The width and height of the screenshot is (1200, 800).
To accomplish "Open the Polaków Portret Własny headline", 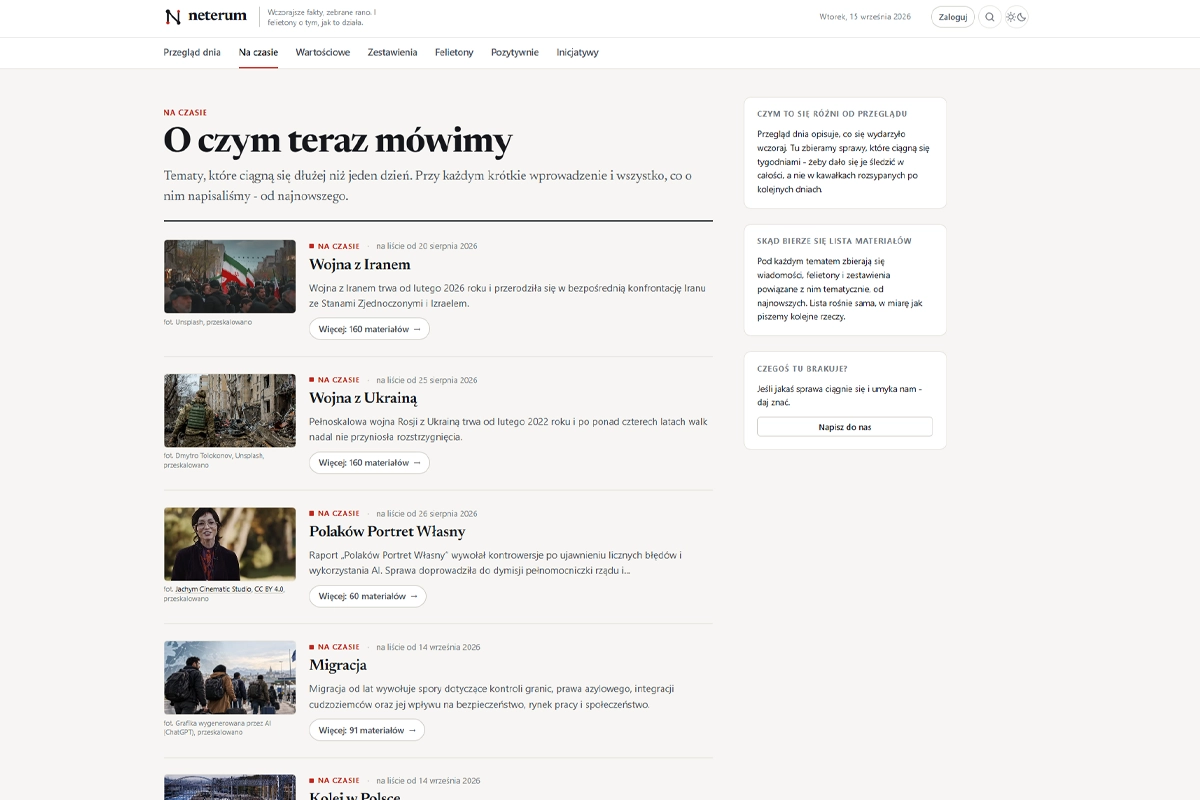I will click(387, 532).
